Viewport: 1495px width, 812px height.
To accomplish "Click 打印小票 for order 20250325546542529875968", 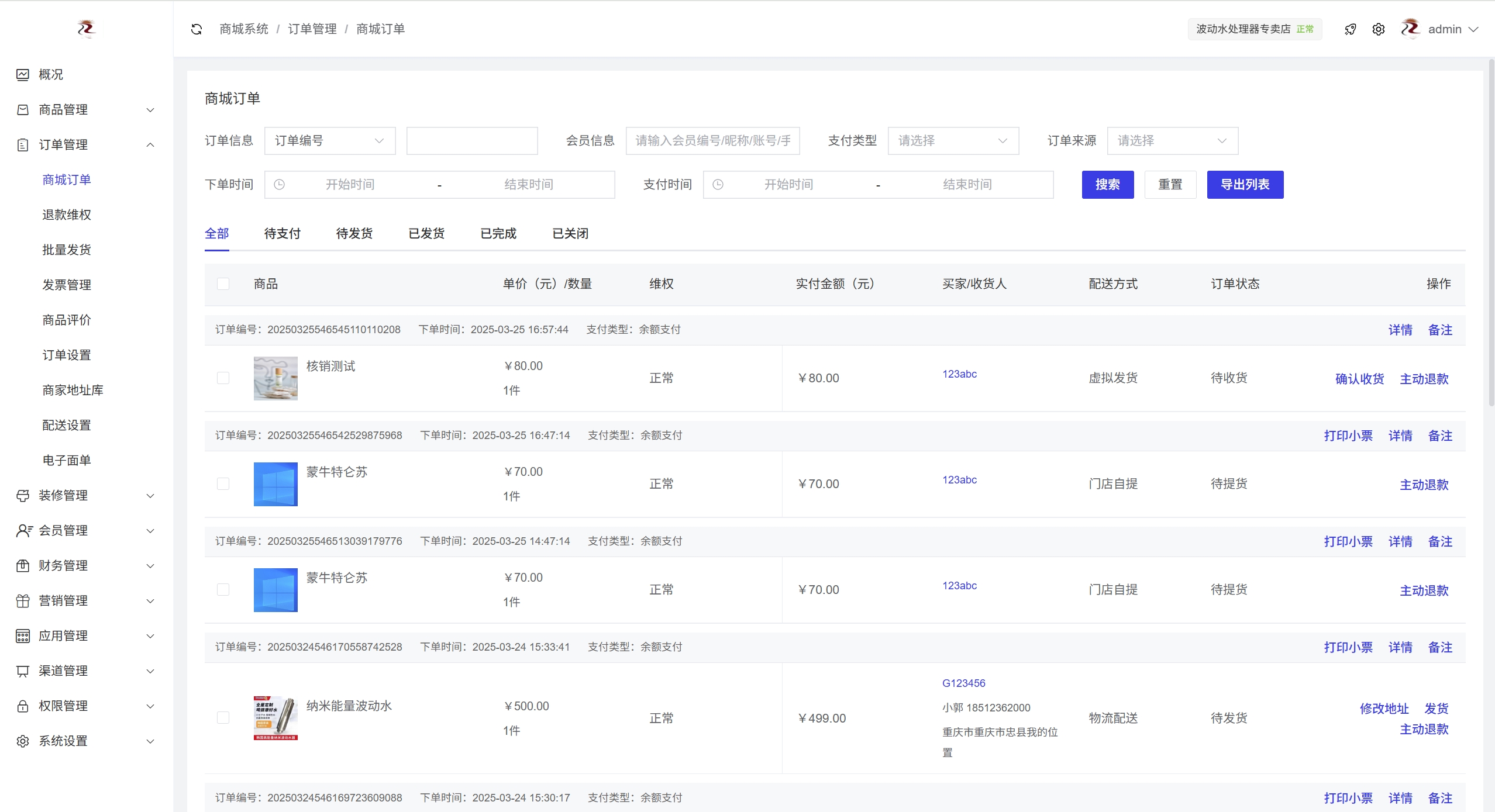I will pyautogui.click(x=1349, y=436).
